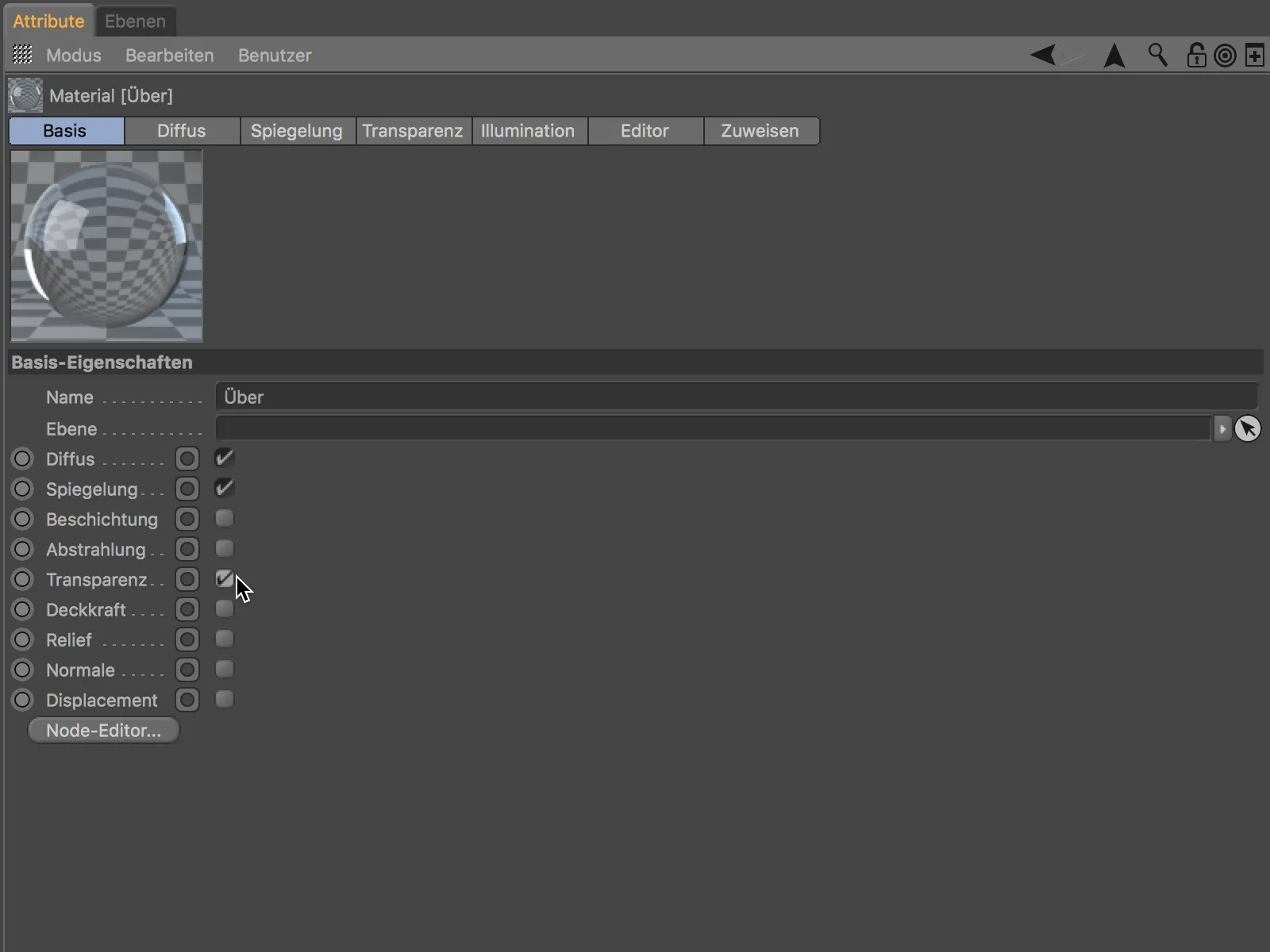Click the grip dots icon beside Modus
This screenshot has height=952, width=1270.
[23, 55]
